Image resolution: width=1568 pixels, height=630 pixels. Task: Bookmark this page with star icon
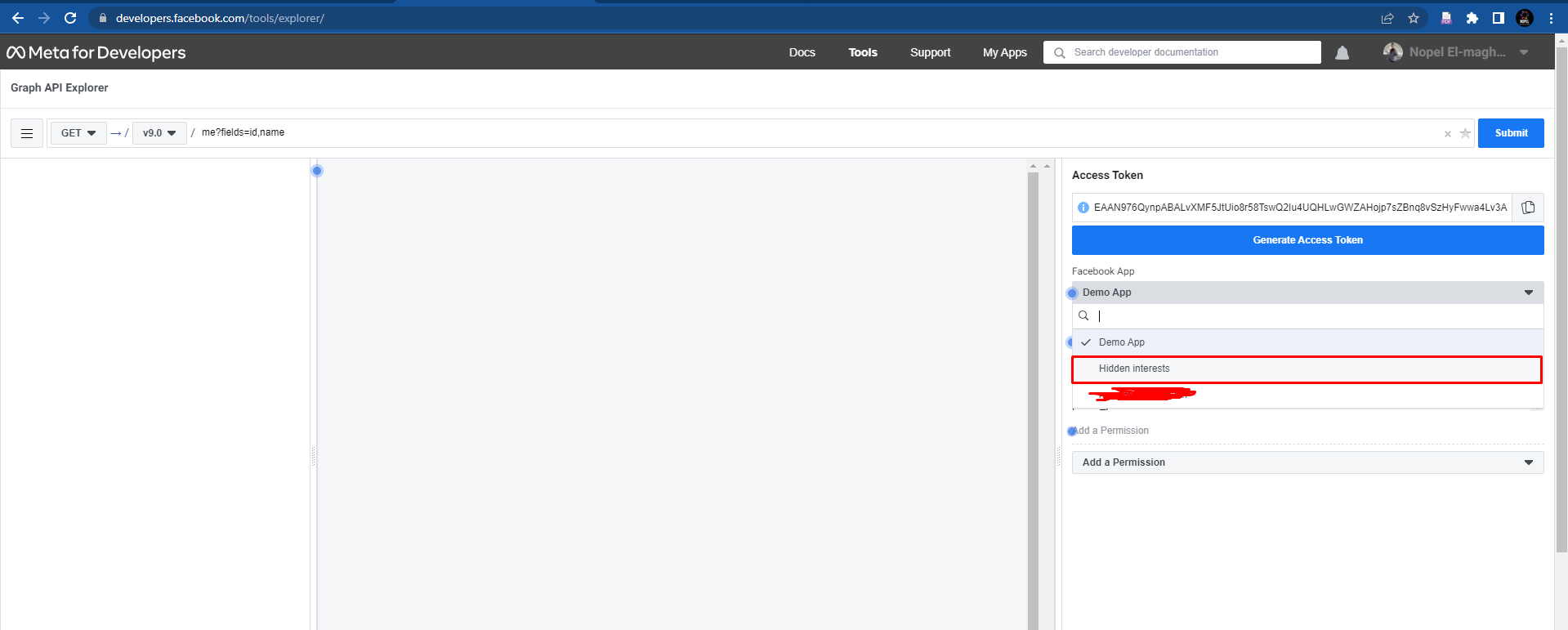tap(1414, 18)
